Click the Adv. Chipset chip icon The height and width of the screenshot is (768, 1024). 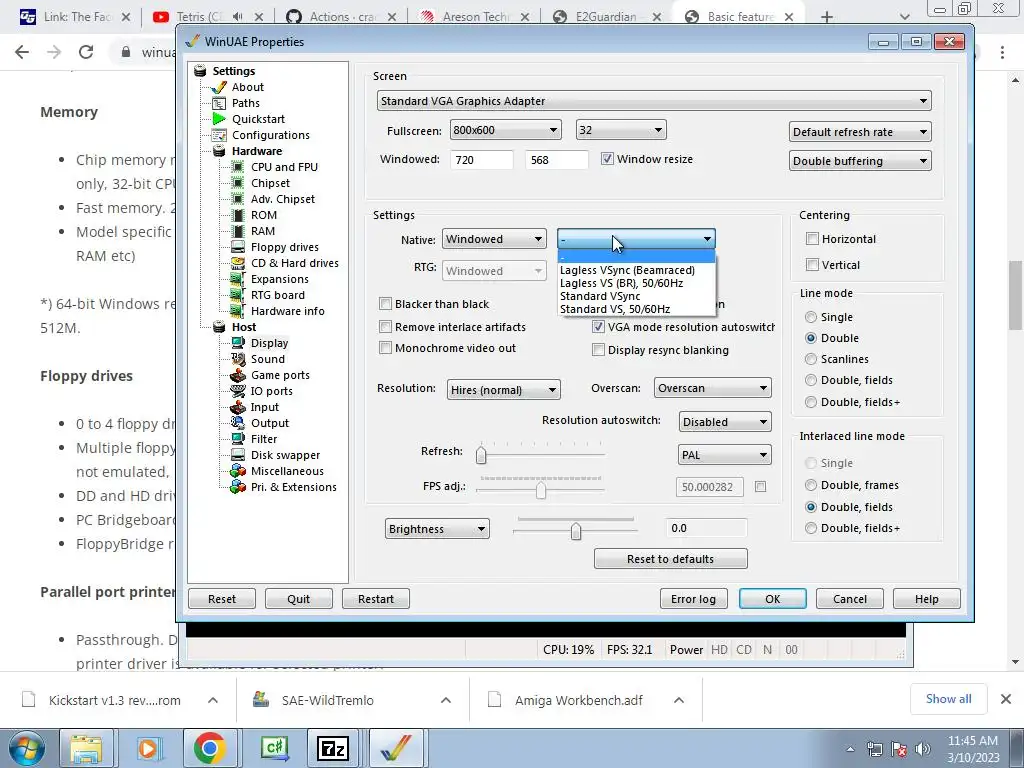(238, 199)
